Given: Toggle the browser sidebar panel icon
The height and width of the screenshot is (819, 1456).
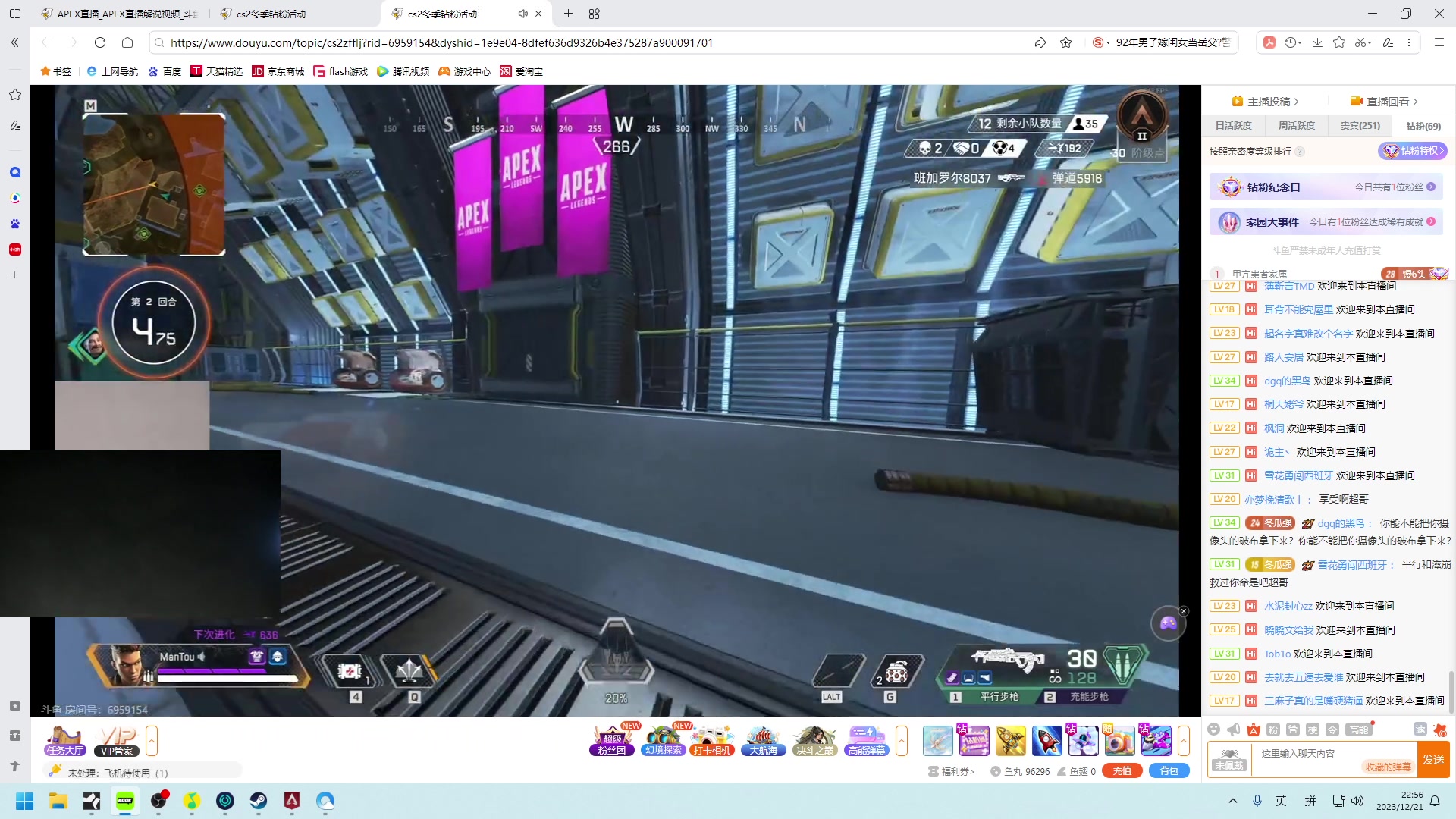Looking at the screenshot, I should tap(15, 14).
